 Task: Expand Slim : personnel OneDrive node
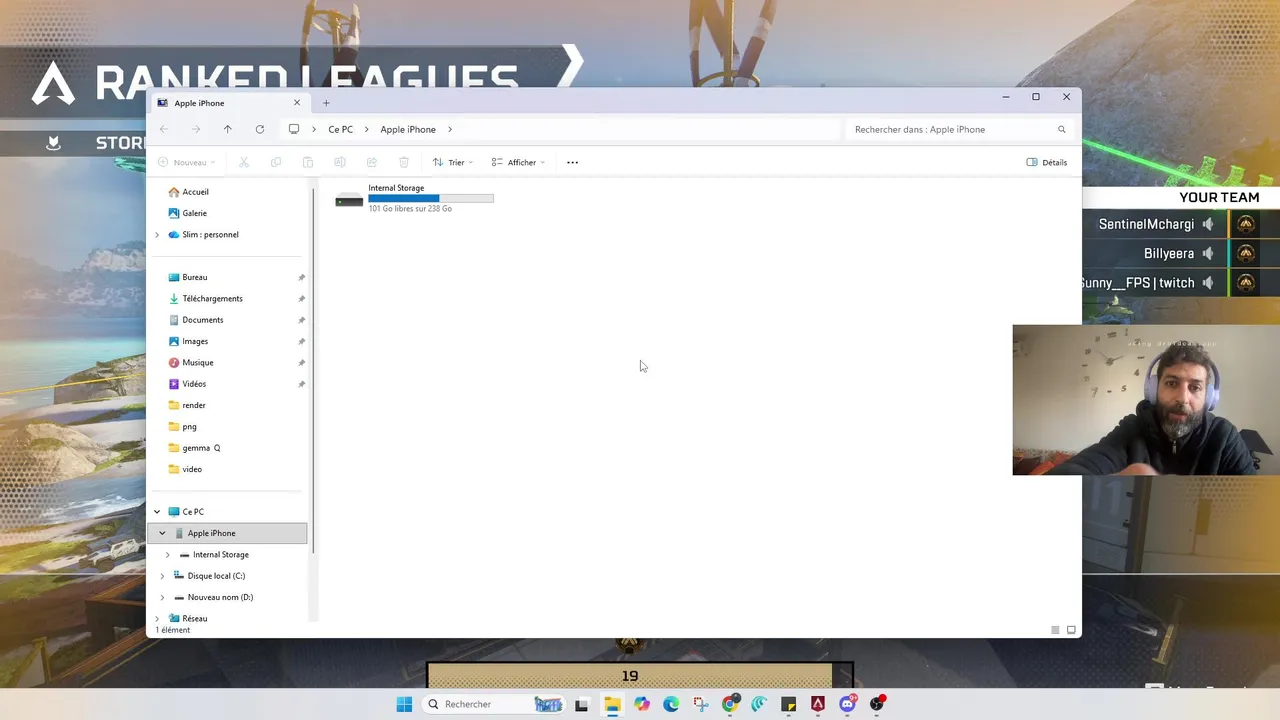(x=156, y=235)
